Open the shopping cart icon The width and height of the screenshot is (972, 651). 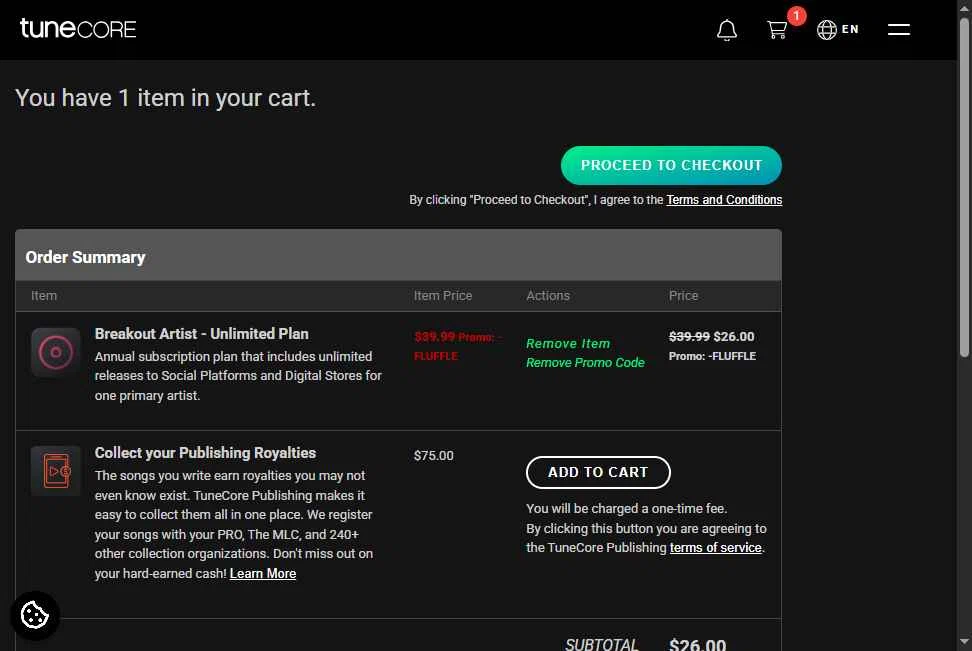point(776,30)
